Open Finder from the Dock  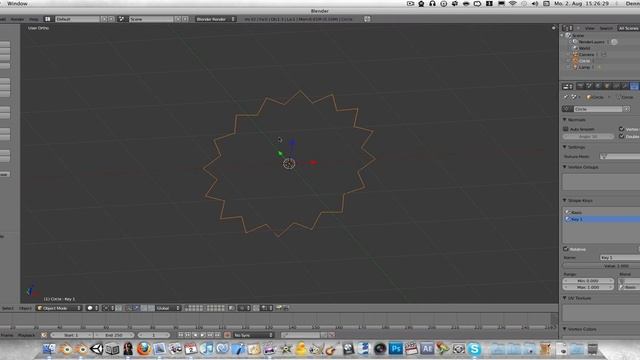click(x=49, y=349)
